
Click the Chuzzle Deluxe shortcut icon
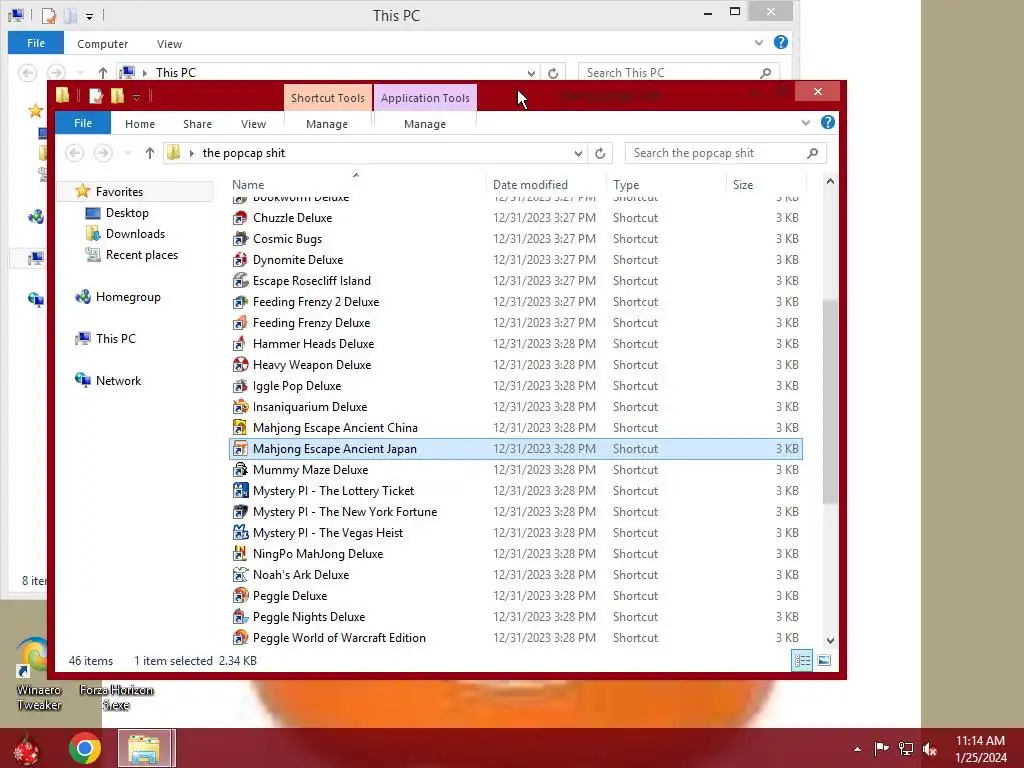(240, 218)
